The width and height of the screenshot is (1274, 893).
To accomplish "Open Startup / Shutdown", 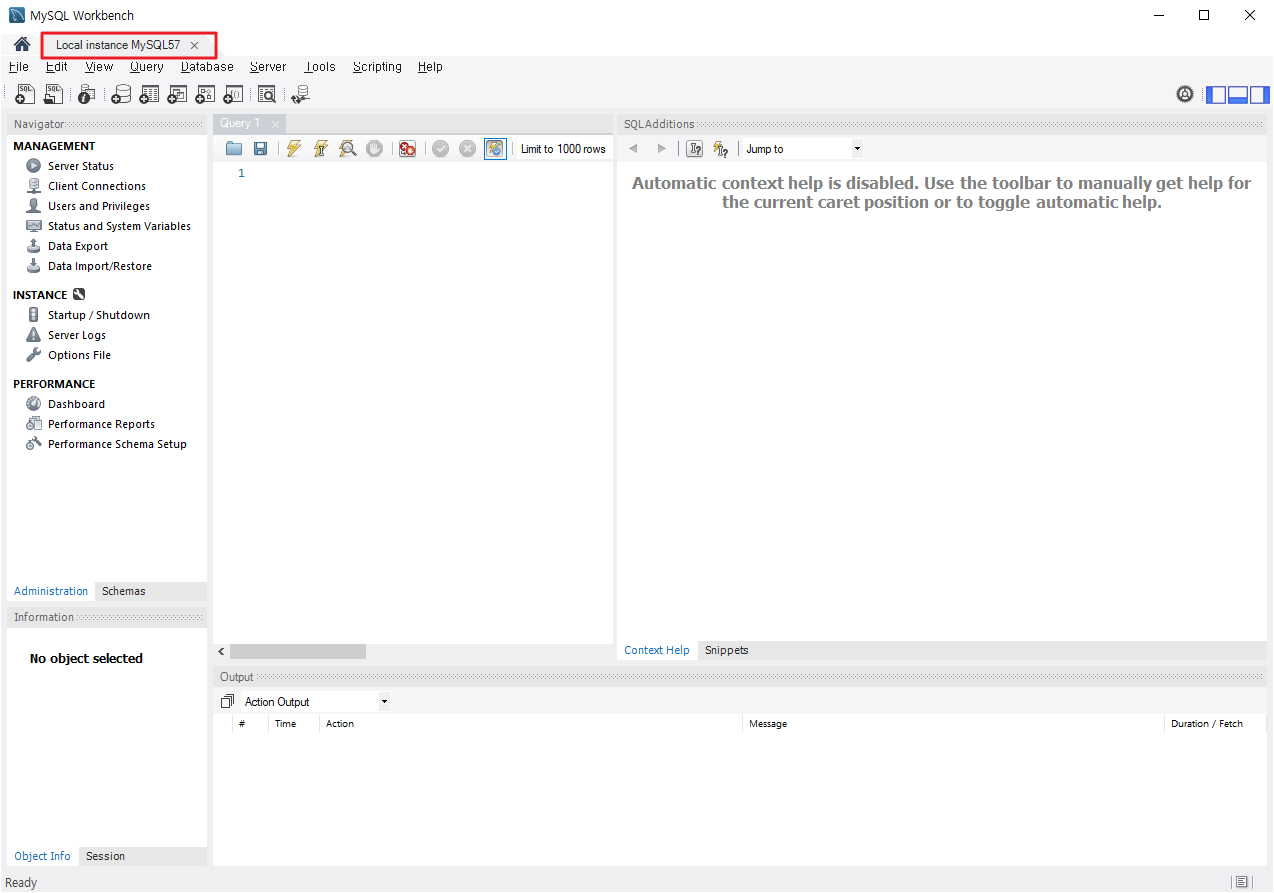I will pyautogui.click(x=99, y=315).
